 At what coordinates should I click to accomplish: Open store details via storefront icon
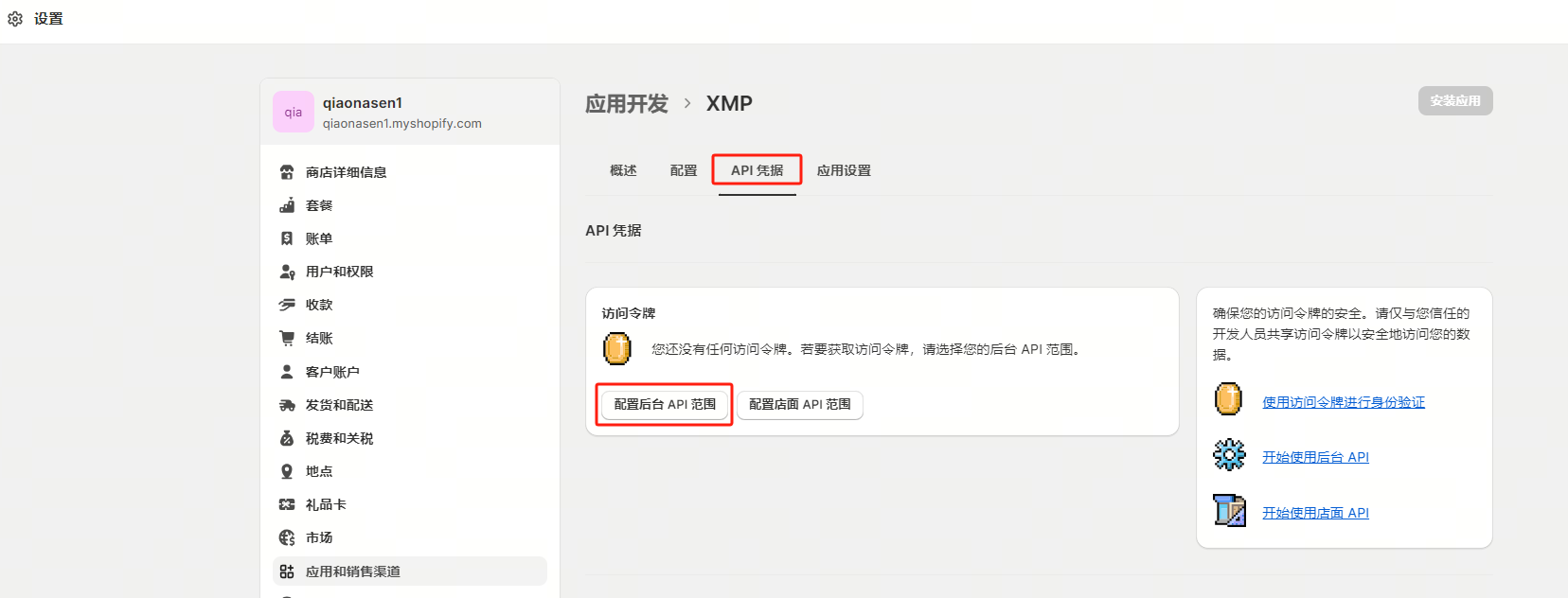[x=287, y=172]
